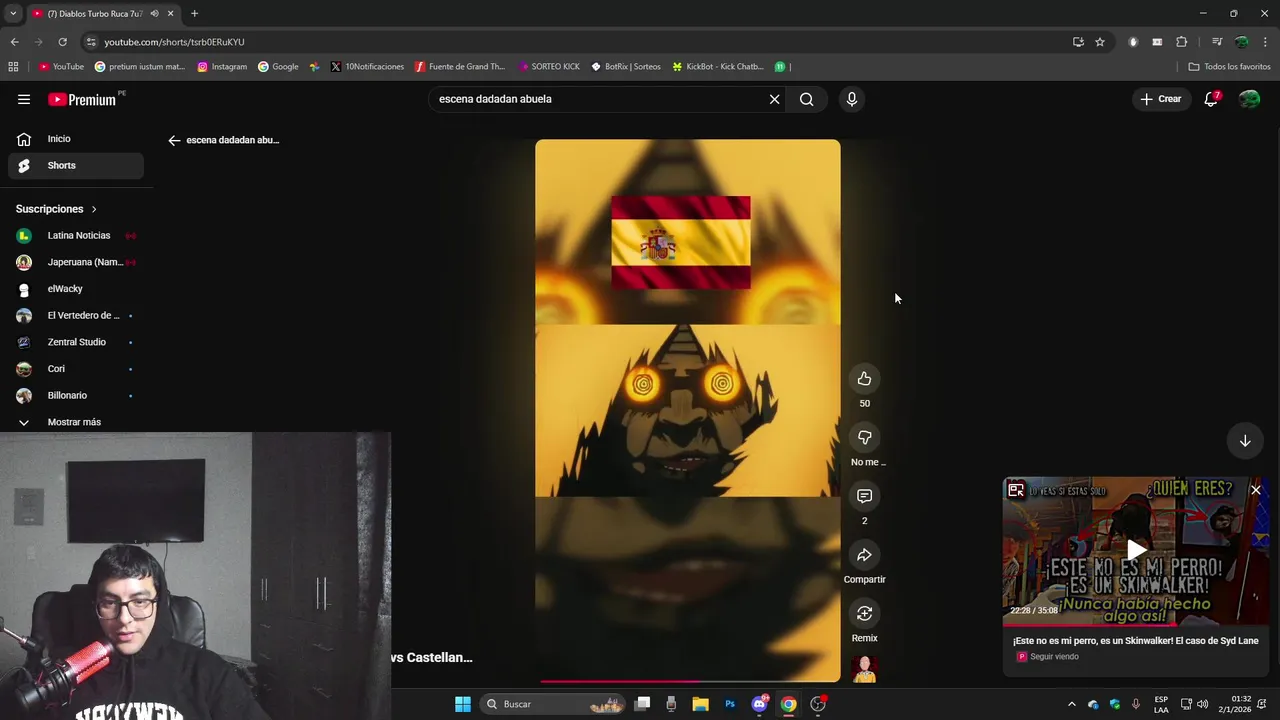Click the Short's red progress bar
The height and width of the screenshot is (720, 1280).
tap(688, 681)
